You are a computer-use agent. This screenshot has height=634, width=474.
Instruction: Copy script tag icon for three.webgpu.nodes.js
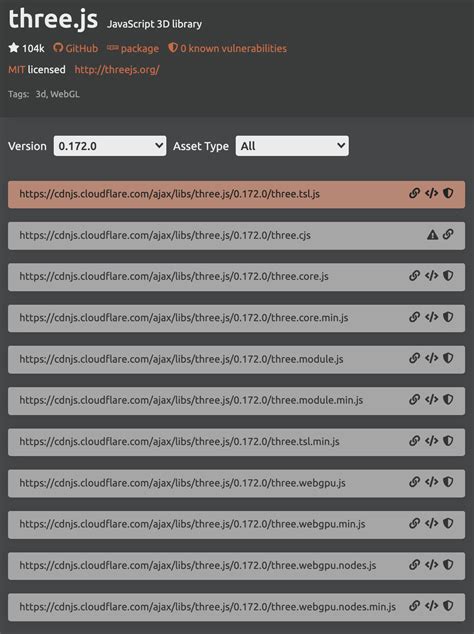click(x=431, y=564)
